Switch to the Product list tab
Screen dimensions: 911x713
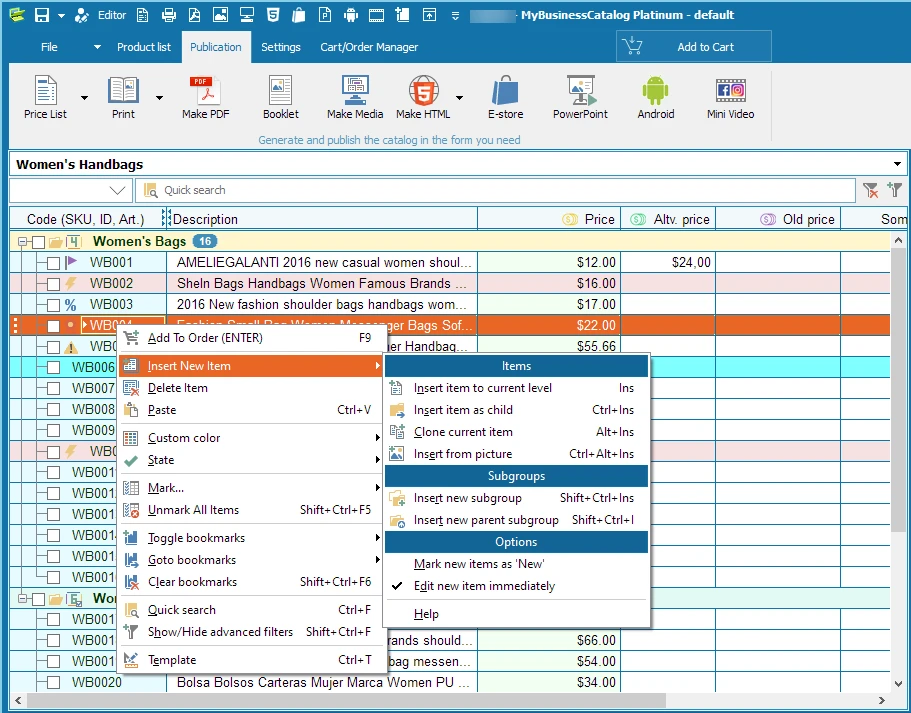[x=144, y=47]
